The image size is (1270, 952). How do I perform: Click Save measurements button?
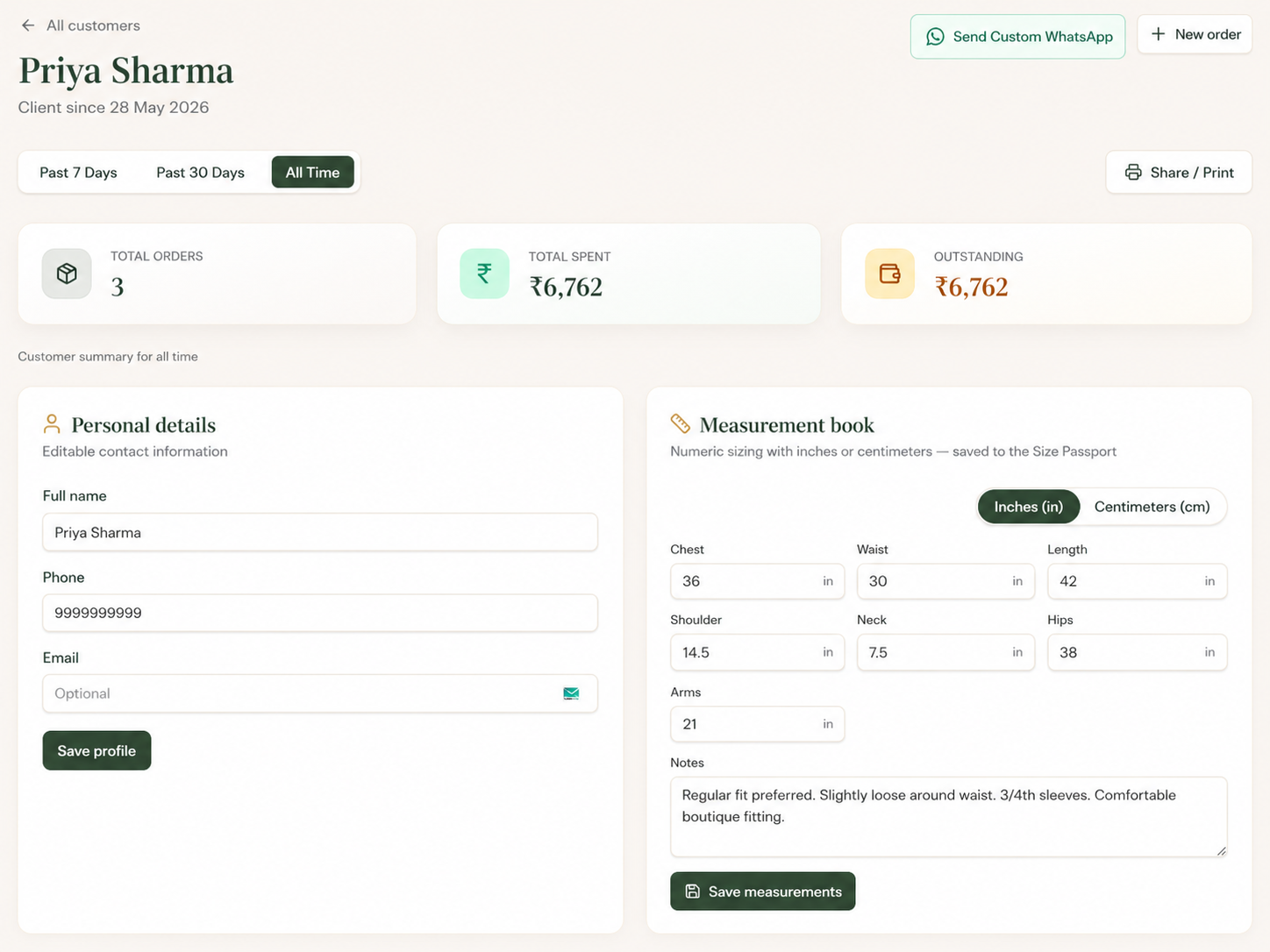(x=762, y=891)
